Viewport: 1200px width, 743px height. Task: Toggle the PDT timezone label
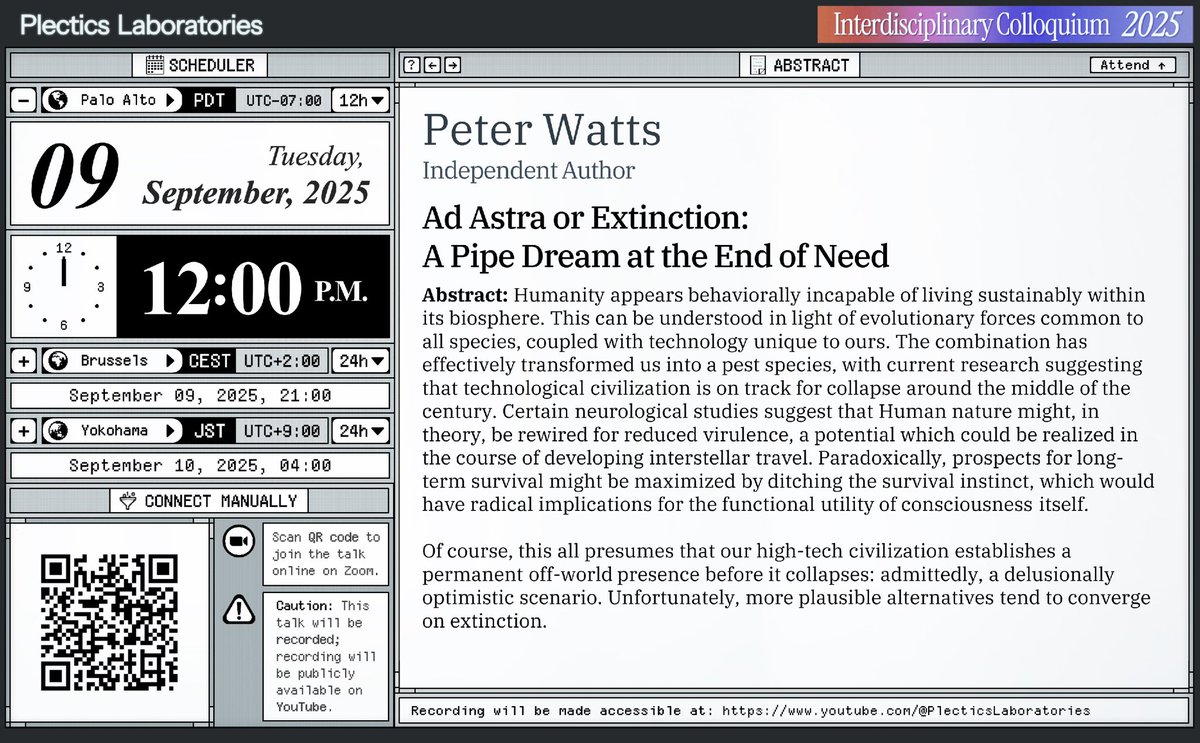(209, 100)
